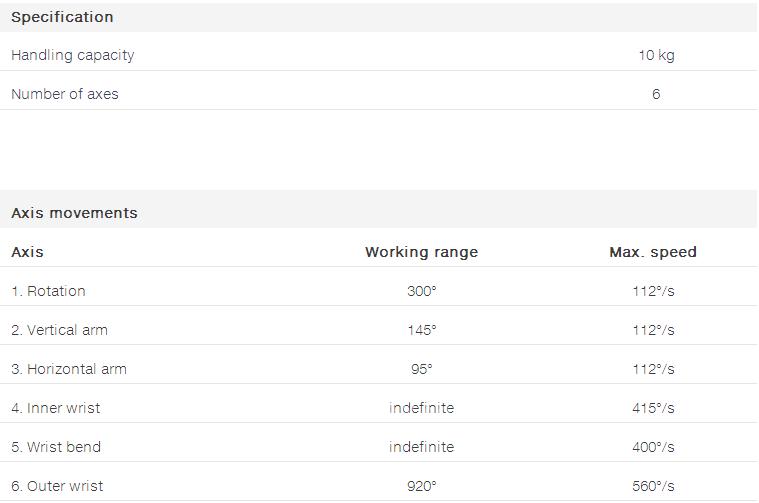This screenshot has height=503, width=759.
Task: Click the 415°/s max speed value
Action: pos(655,408)
